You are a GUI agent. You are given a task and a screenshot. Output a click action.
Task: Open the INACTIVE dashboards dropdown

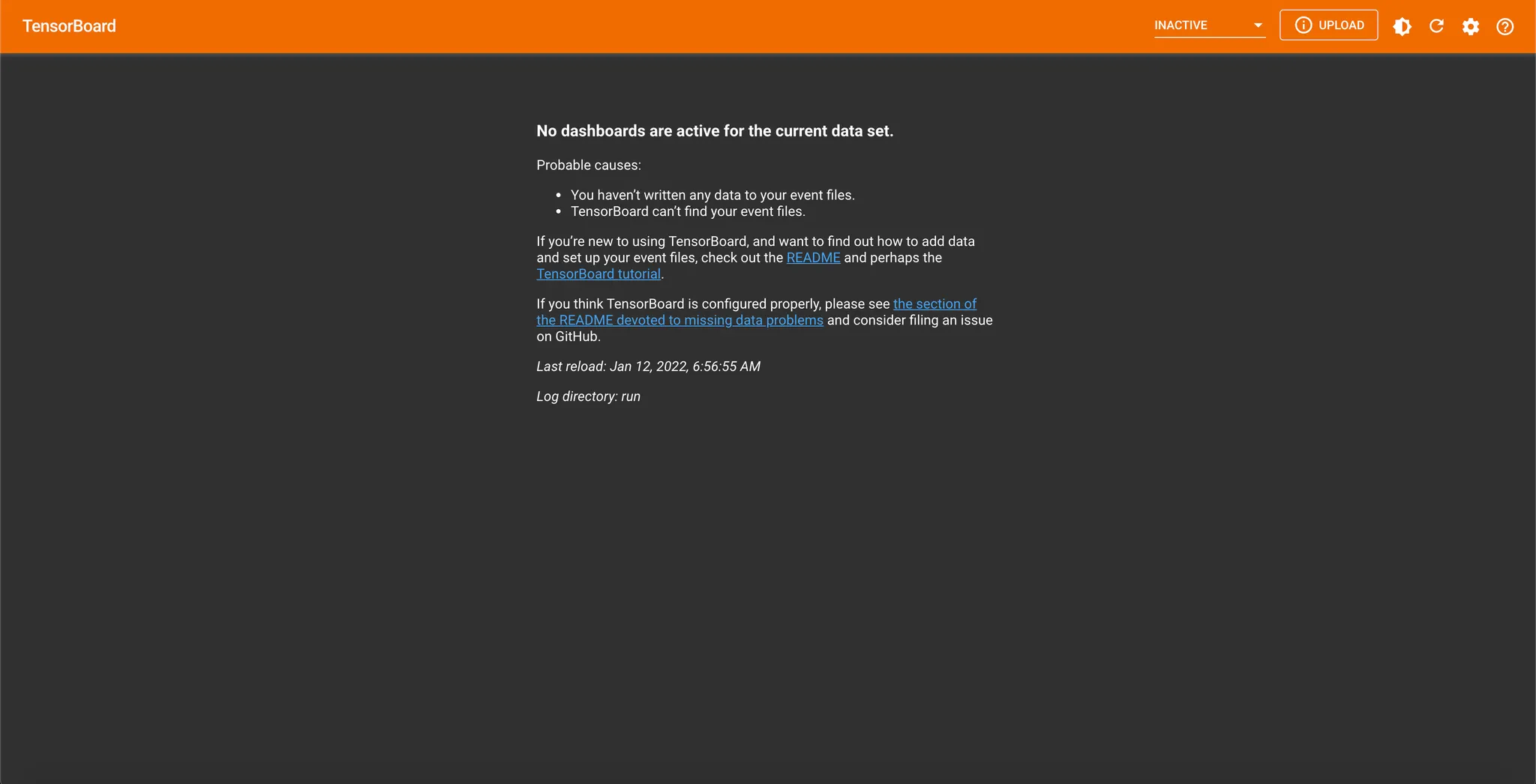click(x=1210, y=25)
